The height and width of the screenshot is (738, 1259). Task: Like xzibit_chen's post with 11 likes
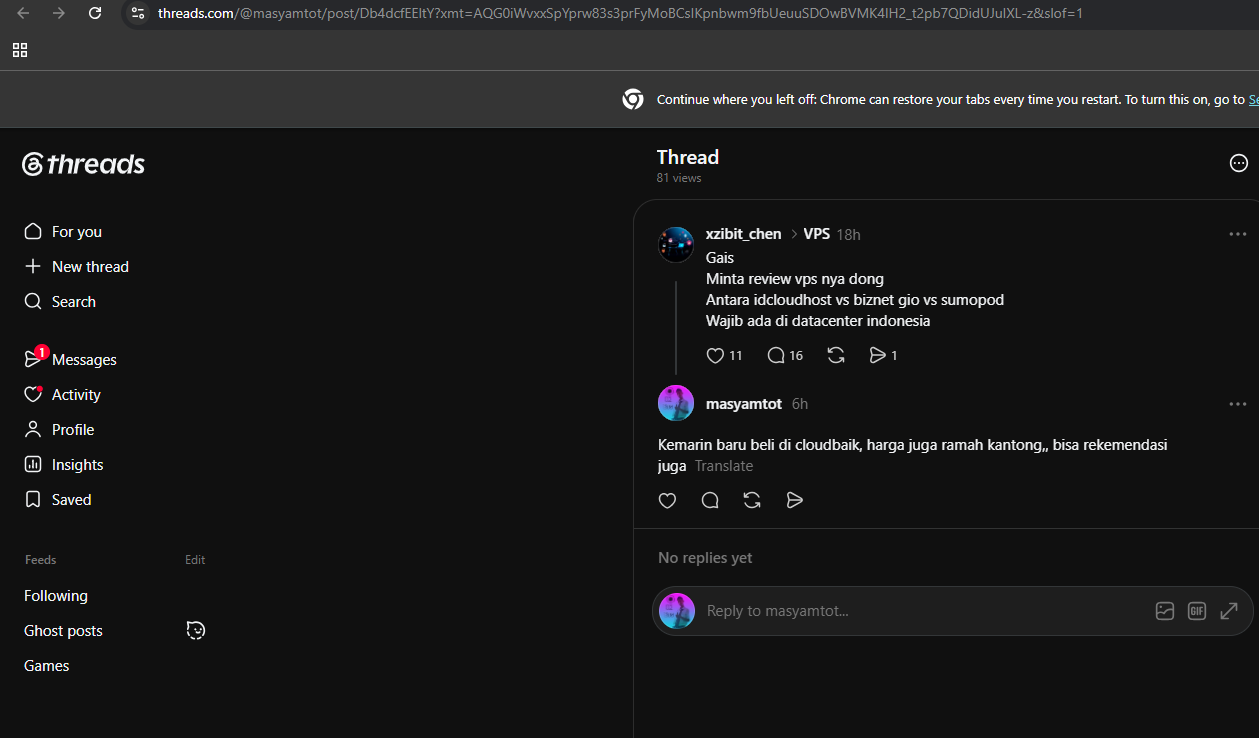[x=724, y=355]
